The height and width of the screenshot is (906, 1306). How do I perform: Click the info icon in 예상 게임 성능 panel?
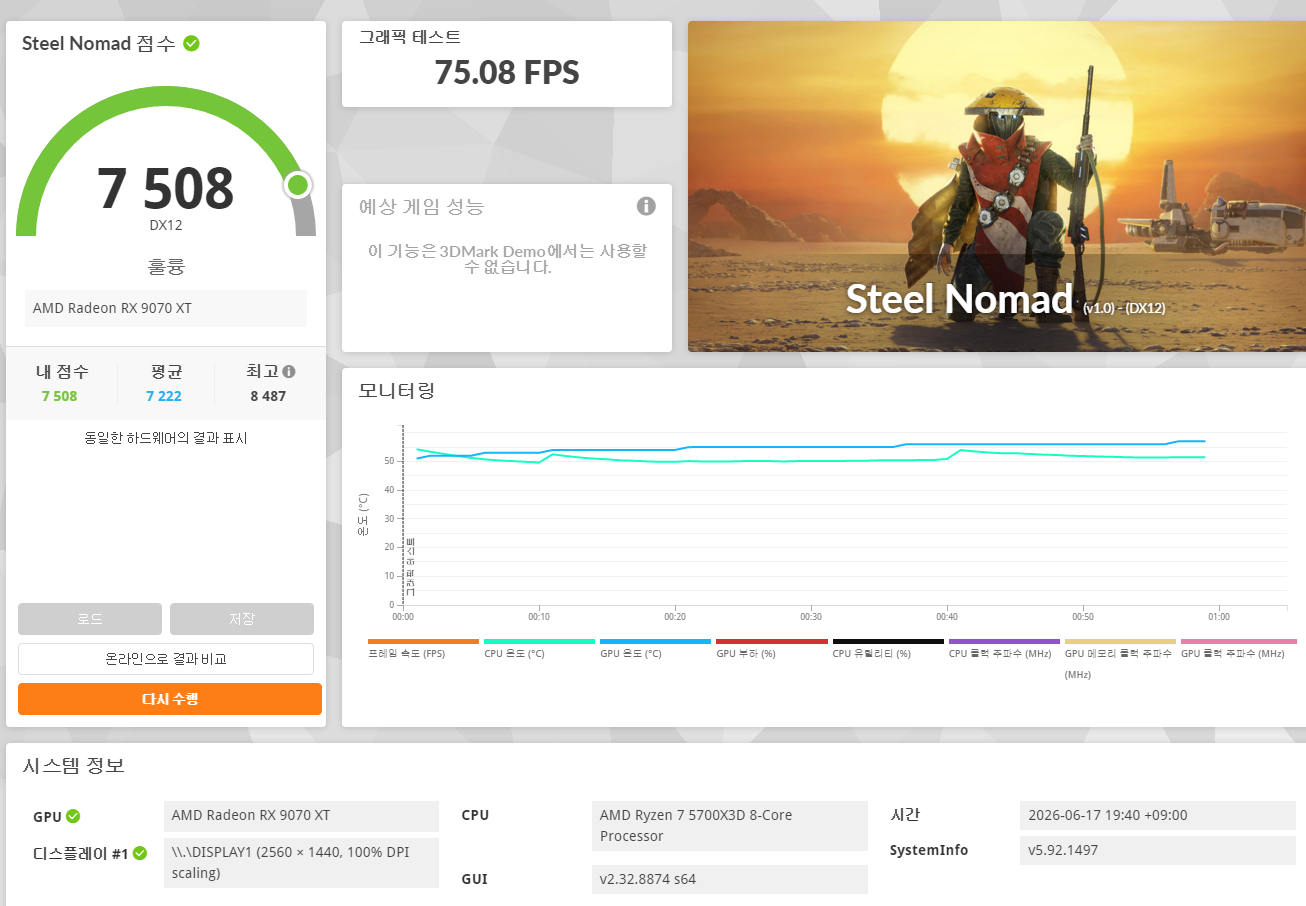[646, 206]
